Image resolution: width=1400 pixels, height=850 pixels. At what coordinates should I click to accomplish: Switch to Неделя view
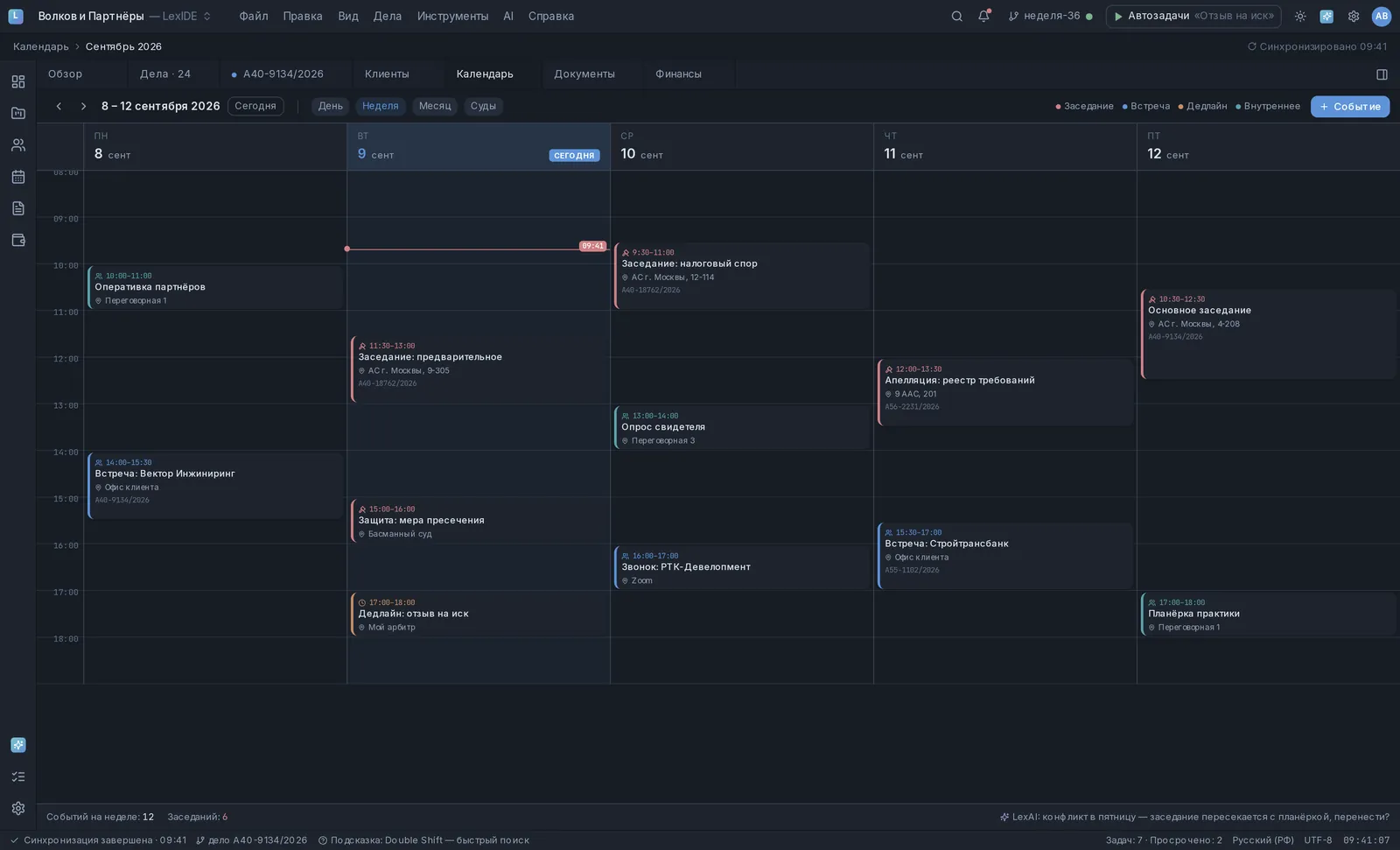381,106
